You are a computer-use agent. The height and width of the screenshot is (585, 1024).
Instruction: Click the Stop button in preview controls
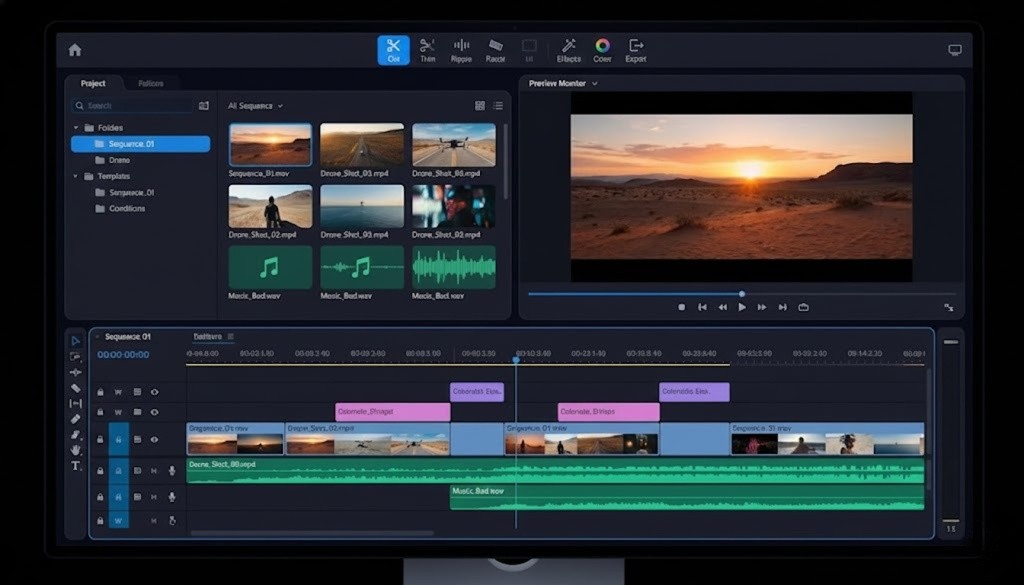click(x=682, y=307)
